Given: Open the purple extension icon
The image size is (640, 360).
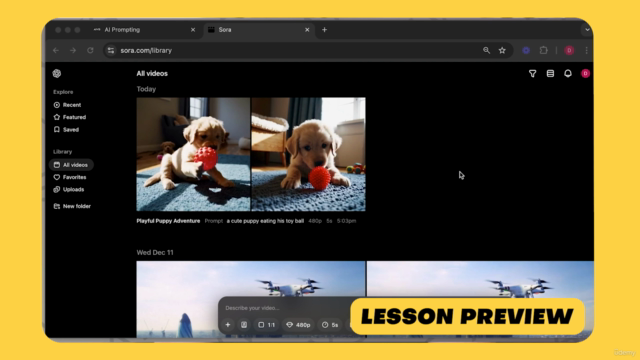Looking at the screenshot, I should (x=526, y=51).
